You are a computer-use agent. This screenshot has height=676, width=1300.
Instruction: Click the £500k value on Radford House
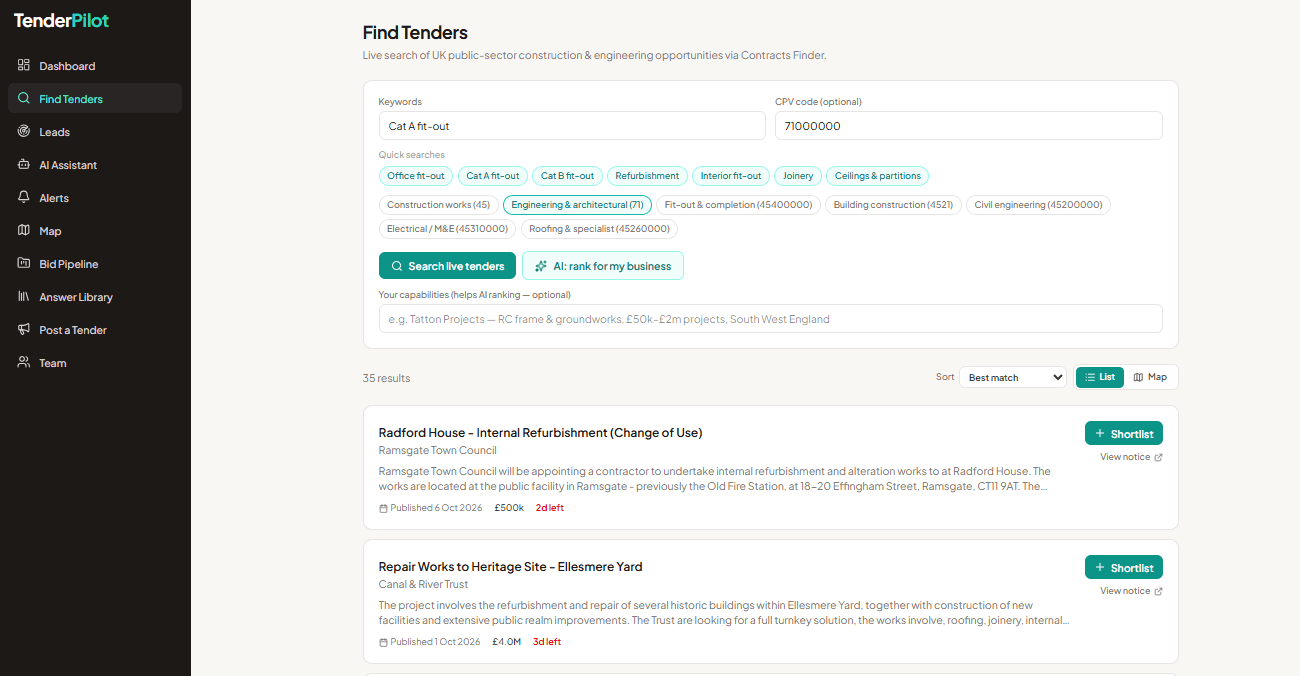pos(509,508)
